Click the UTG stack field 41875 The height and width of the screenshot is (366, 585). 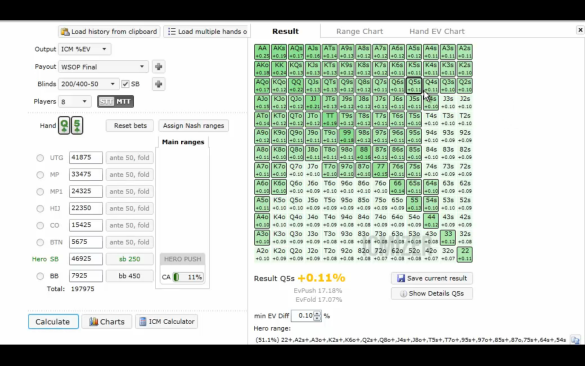pyautogui.click(x=86, y=158)
